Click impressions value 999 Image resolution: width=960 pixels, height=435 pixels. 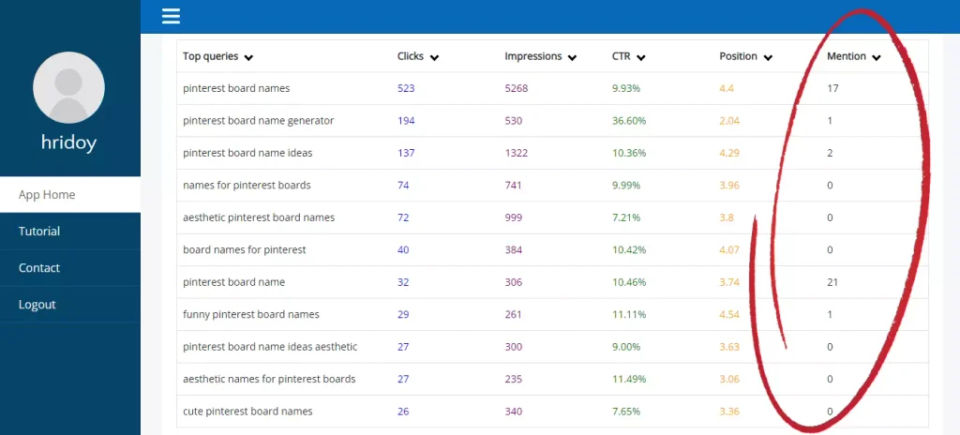pyautogui.click(x=514, y=218)
